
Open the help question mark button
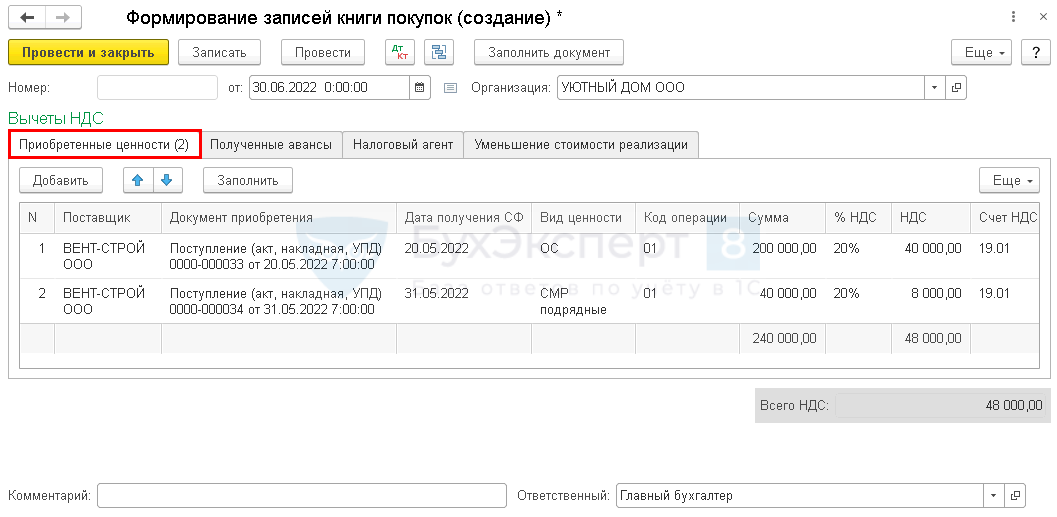click(1034, 52)
